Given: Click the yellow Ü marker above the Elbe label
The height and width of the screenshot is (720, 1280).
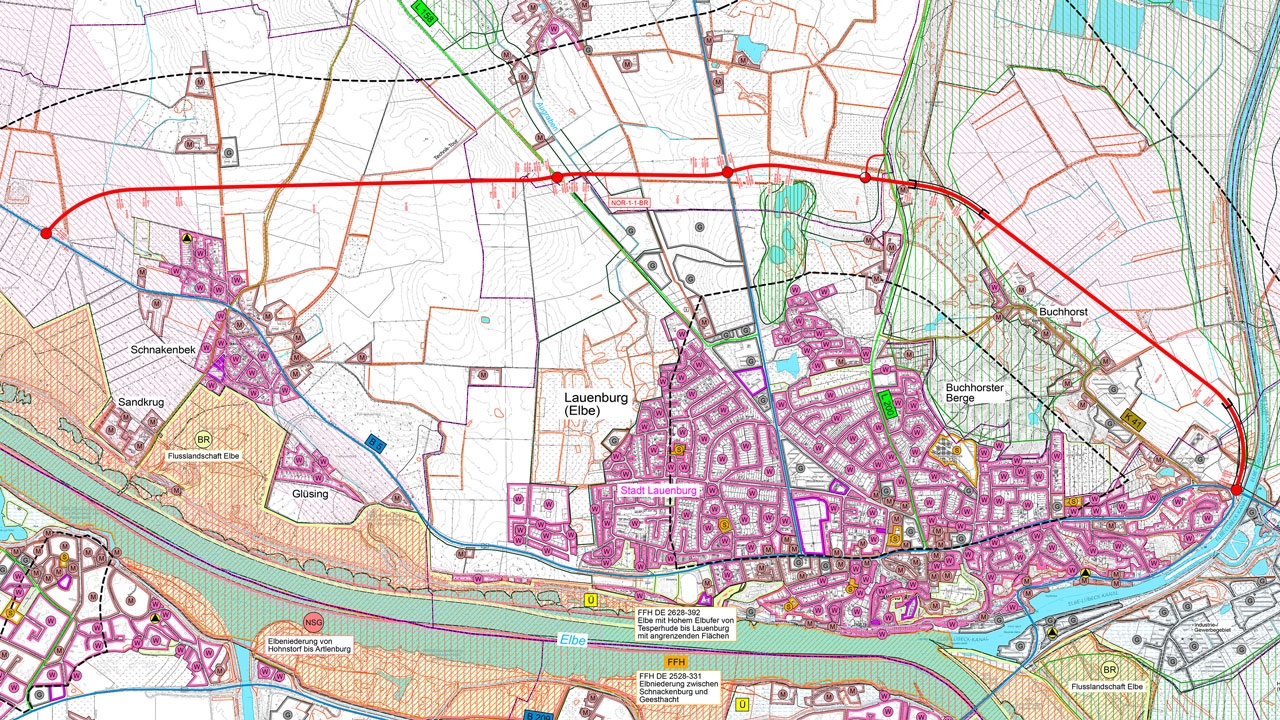Looking at the screenshot, I should [589, 600].
